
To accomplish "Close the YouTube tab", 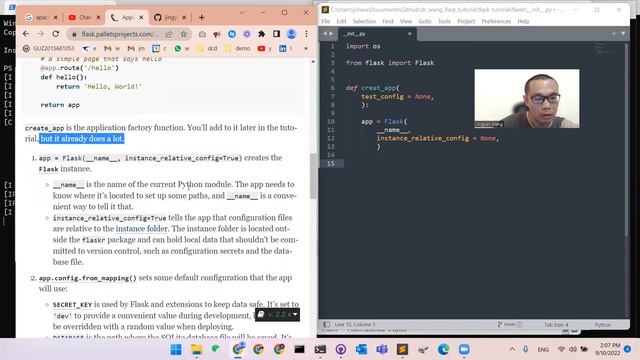I will [98, 18].
